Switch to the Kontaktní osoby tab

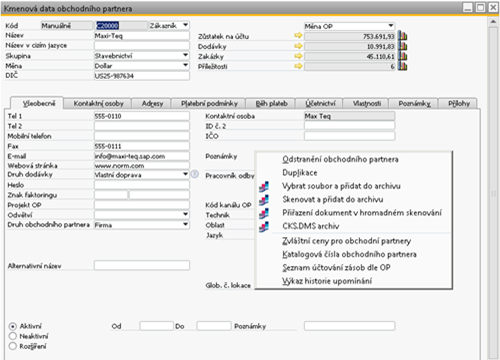(98, 103)
